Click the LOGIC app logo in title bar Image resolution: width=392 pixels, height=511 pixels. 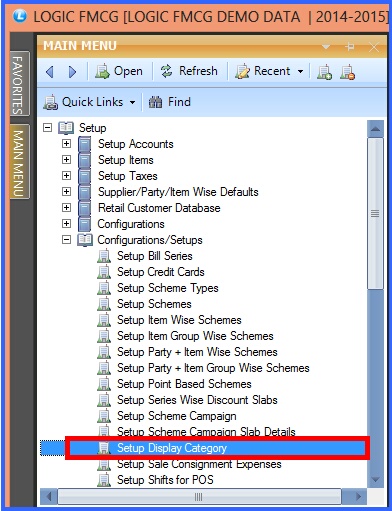tap(20, 16)
